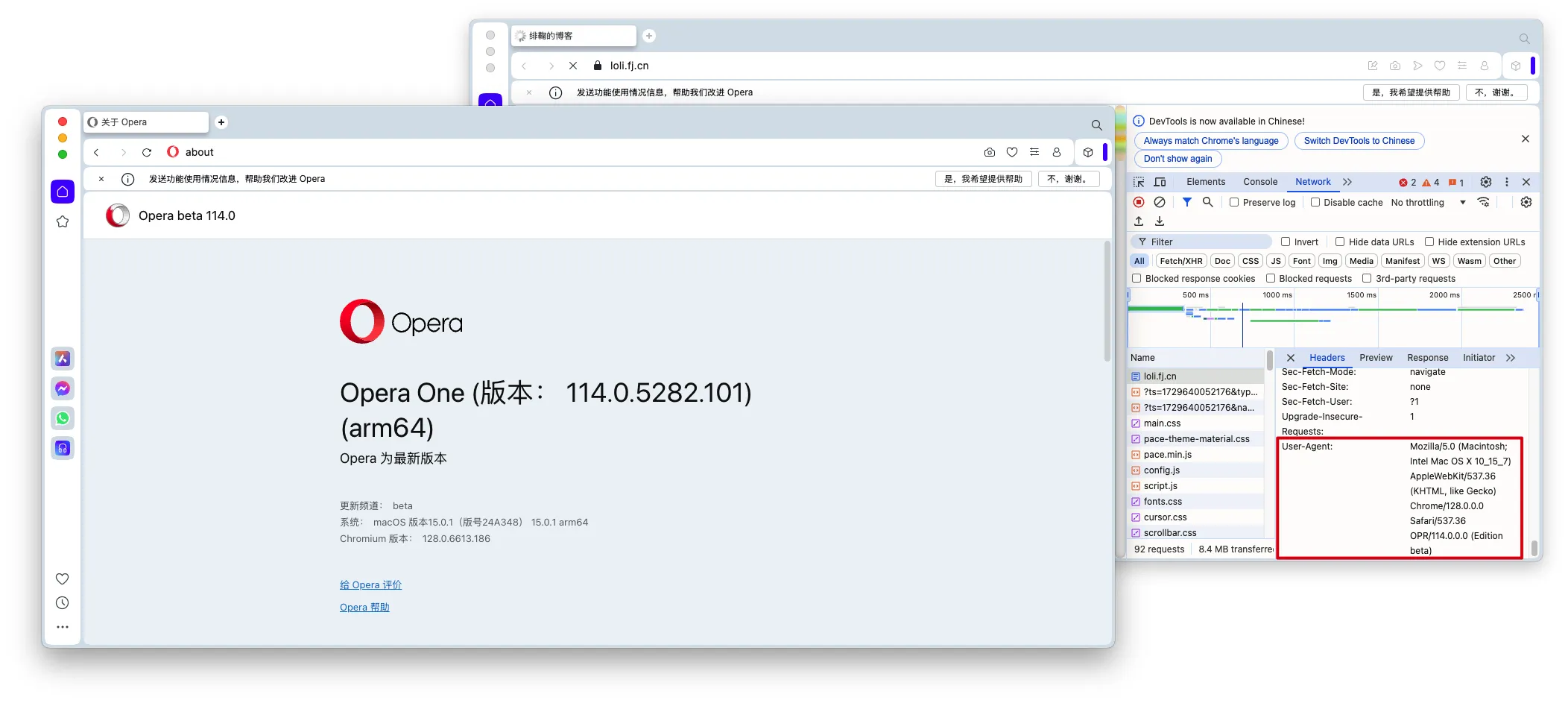Image resolution: width=1568 pixels, height=703 pixels.
Task: Open the profile icon in the front window toolbar
Action: pyautogui.click(x=1057, y=152)
